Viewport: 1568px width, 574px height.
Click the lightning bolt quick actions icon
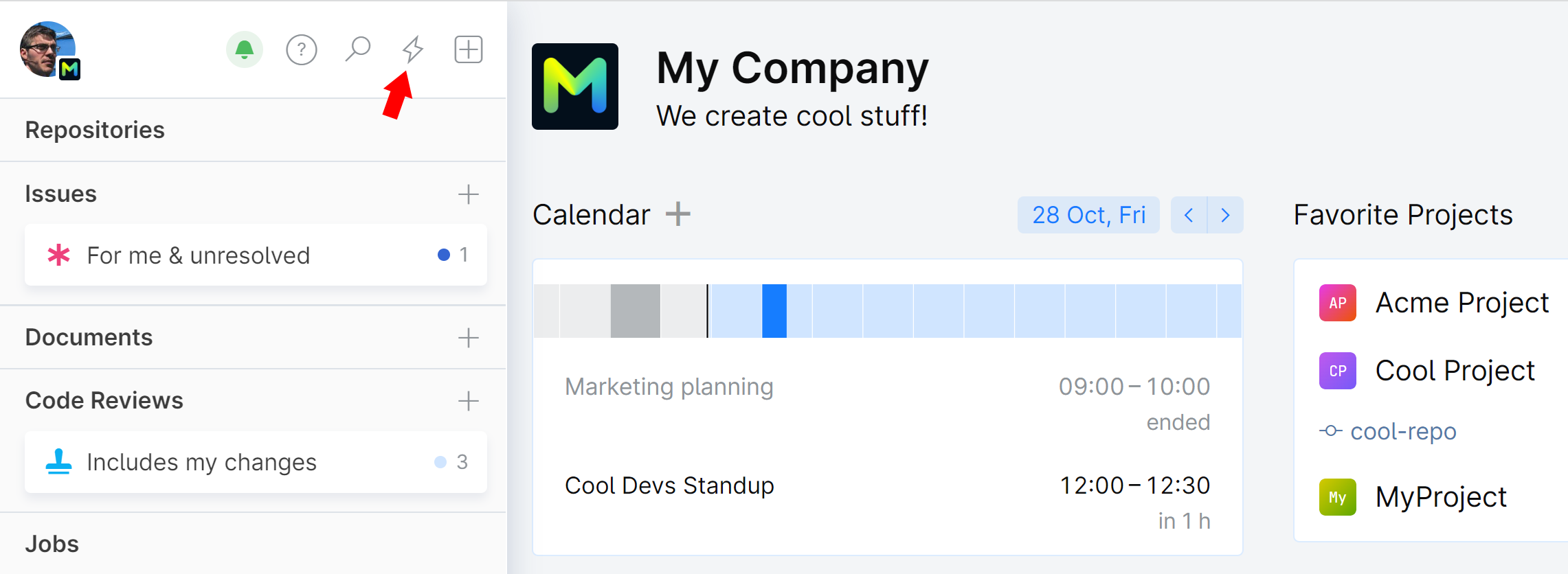pyautogui.click(x=412, y=49)
